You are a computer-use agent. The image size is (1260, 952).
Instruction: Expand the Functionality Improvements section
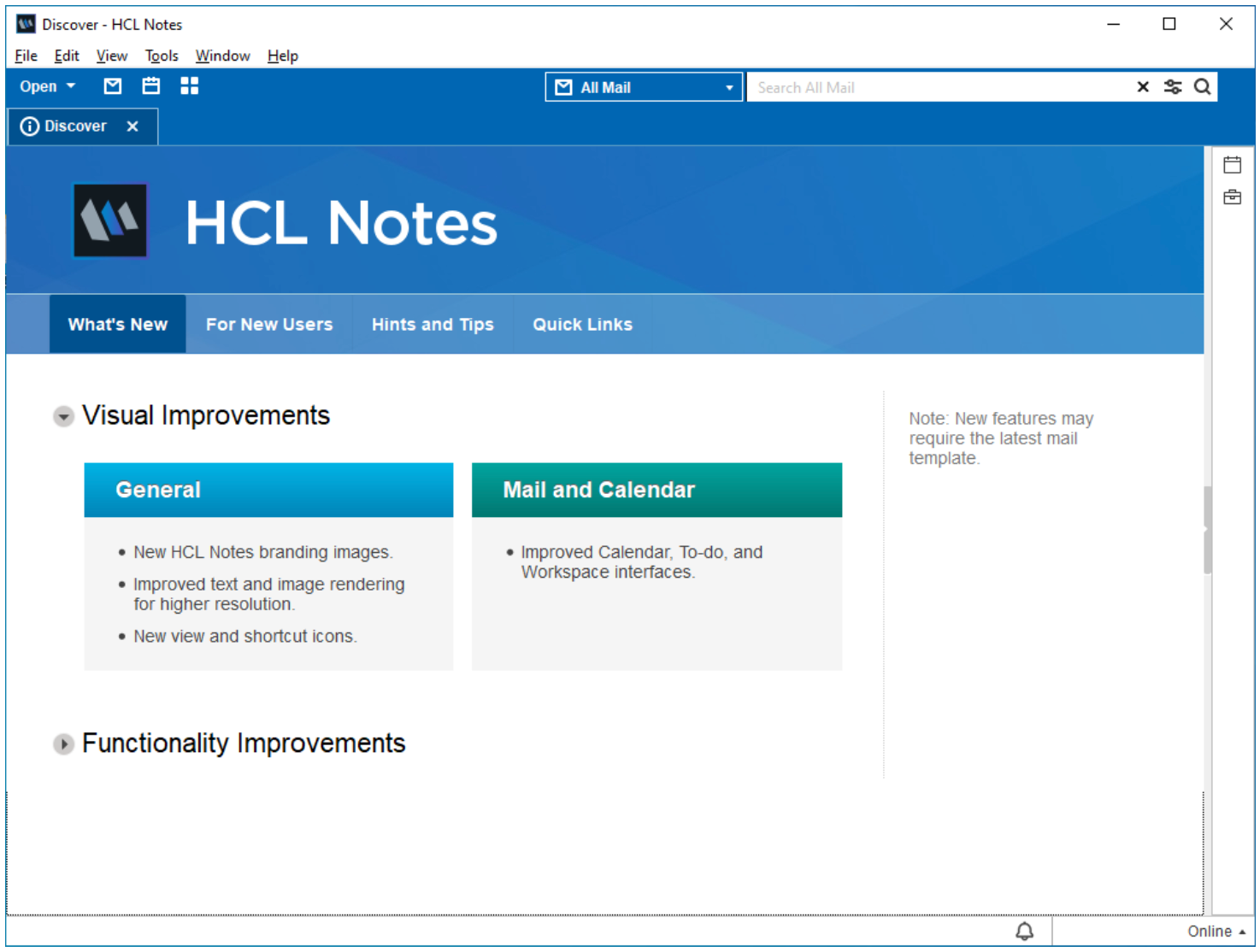pos(63,744)
